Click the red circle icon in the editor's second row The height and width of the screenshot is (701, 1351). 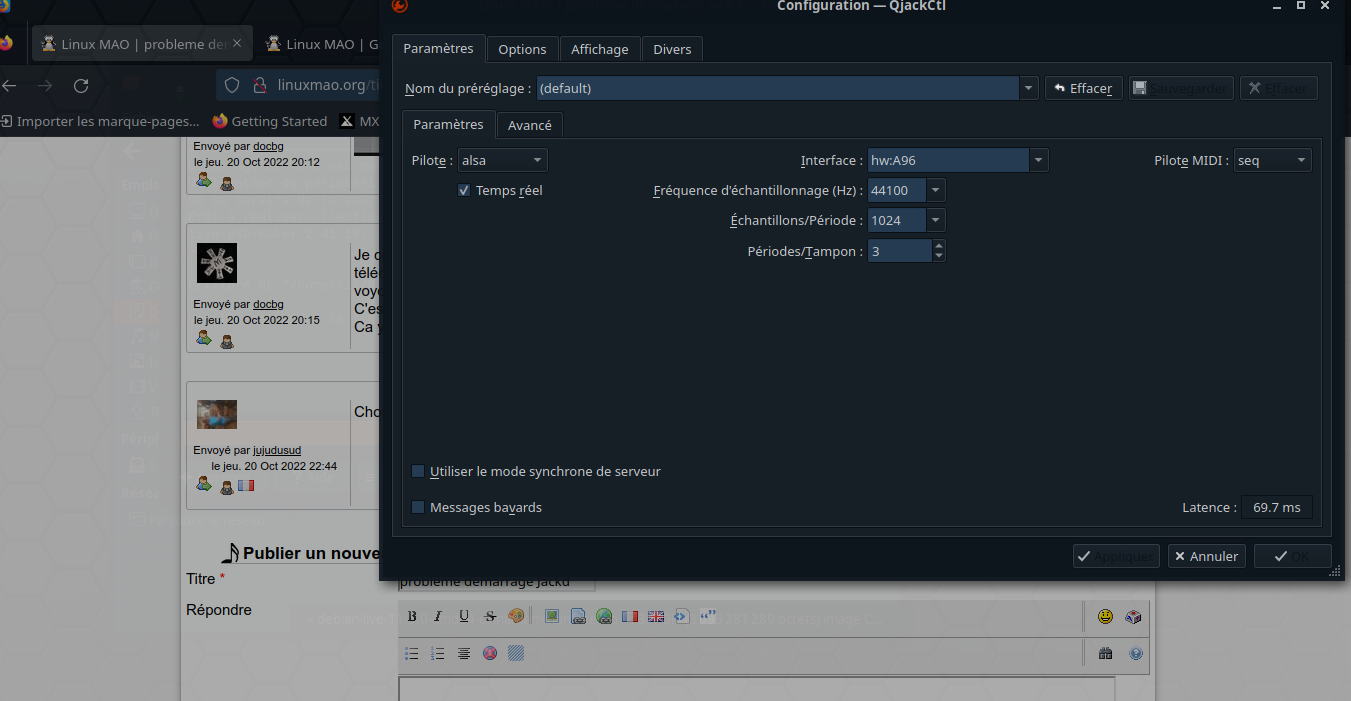tap(490, 653)
